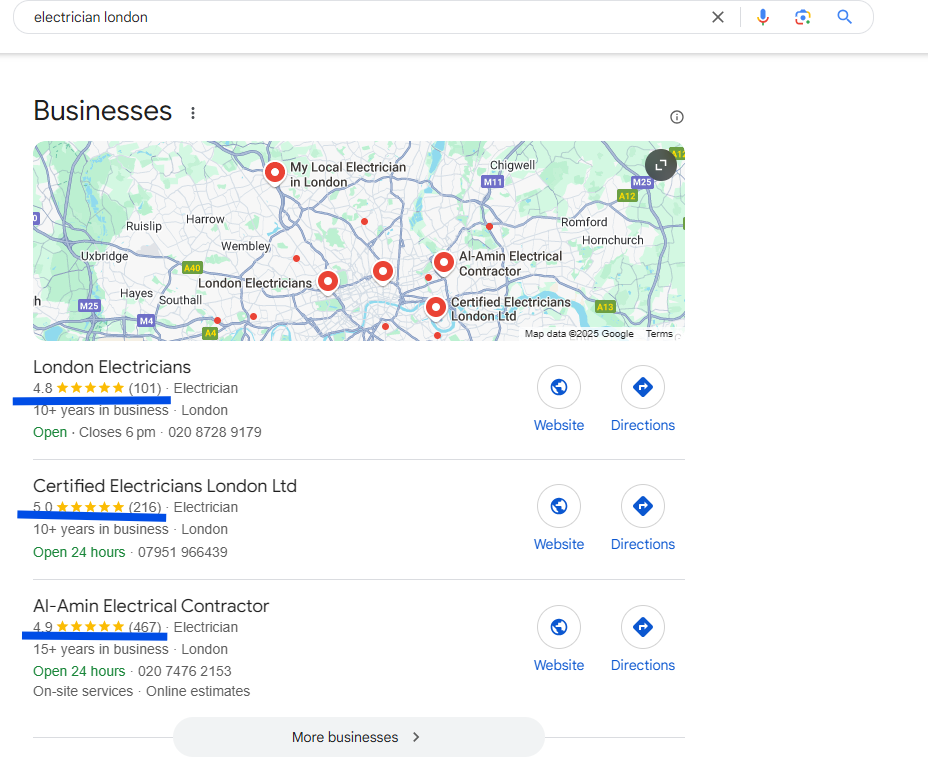Viewport: 928px width, 766px height.
Task: Click the 4.9 rating with 467 reviews
Action: coord(97,627)
